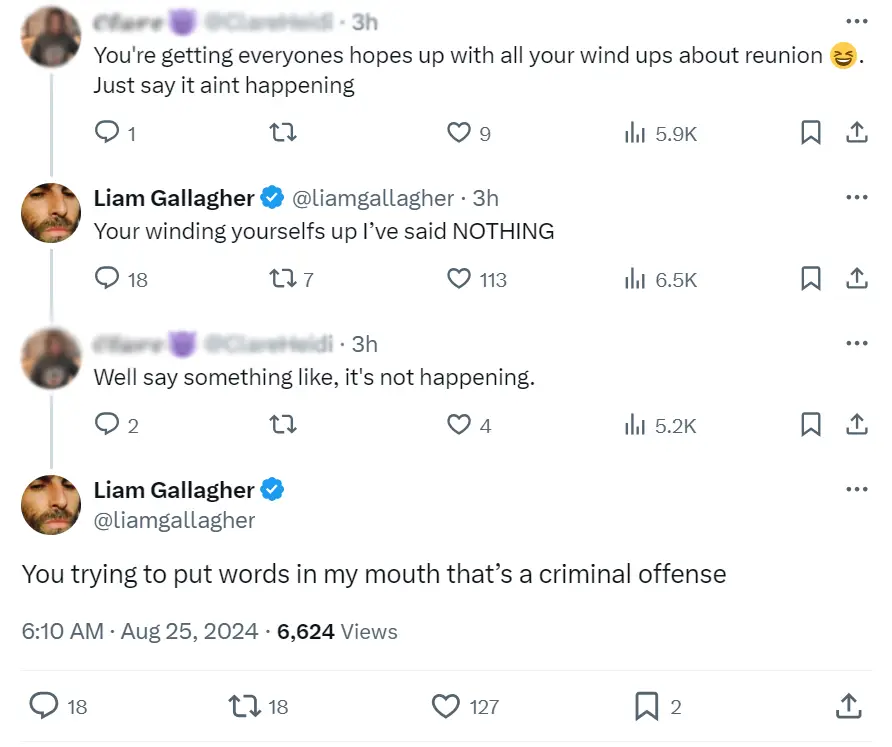View analytics on the 6.5K views reply
The width and height of the screenshot is (892, 747).
coord(636,279)
